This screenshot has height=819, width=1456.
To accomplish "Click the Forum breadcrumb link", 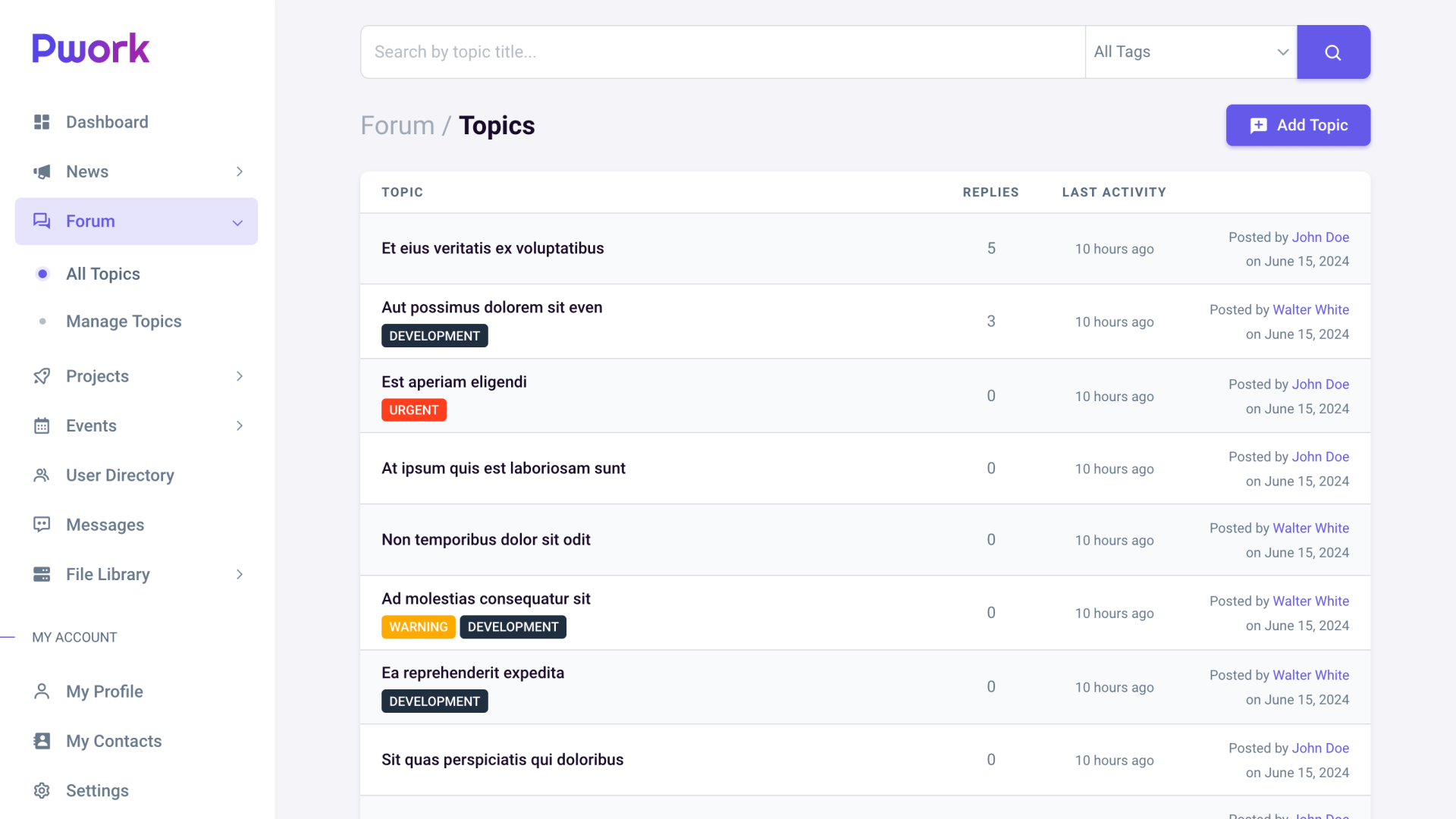I will coord(397,125).
